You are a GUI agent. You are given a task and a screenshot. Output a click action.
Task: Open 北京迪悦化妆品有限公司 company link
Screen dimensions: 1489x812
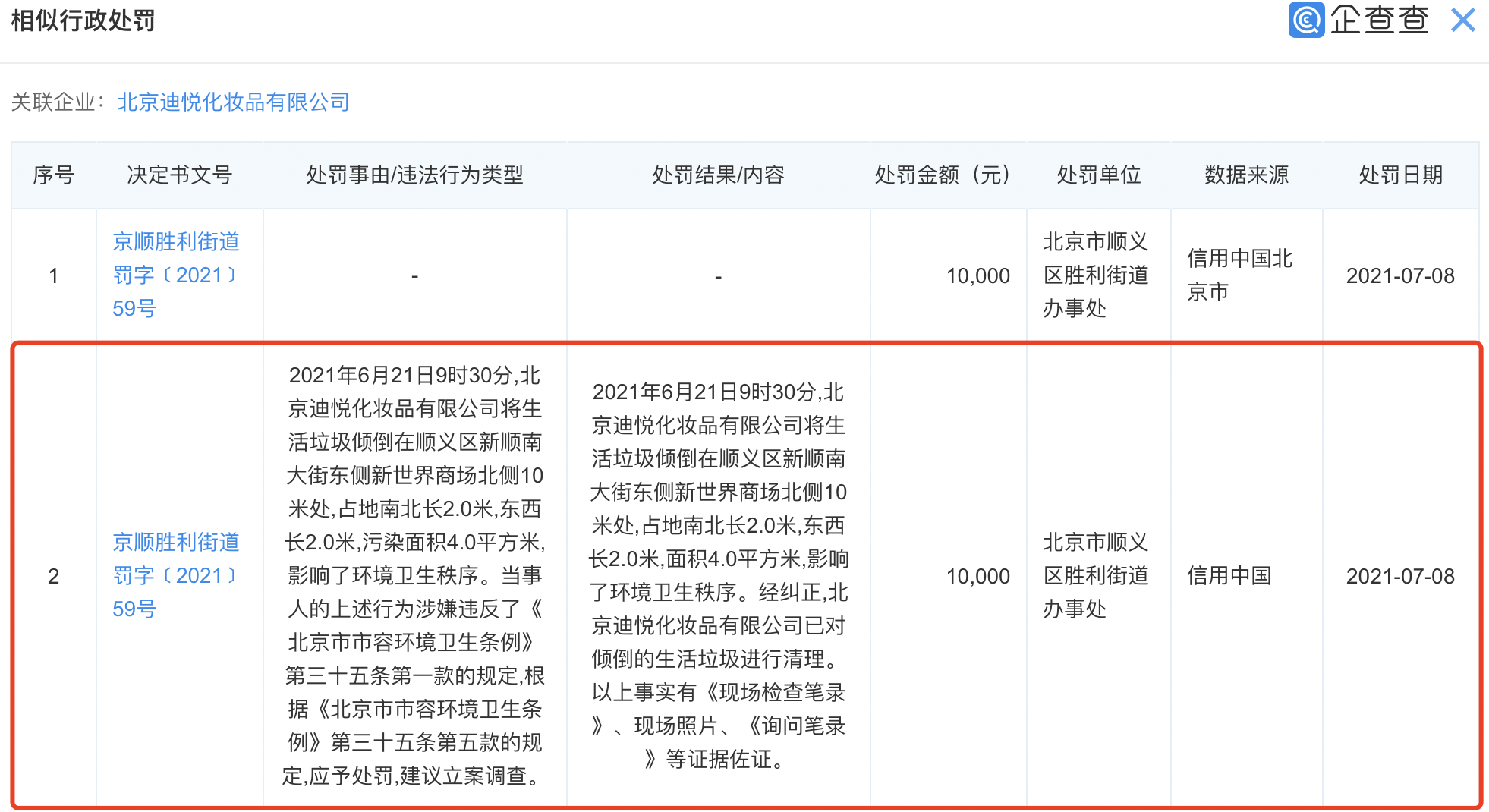point(233,102)
